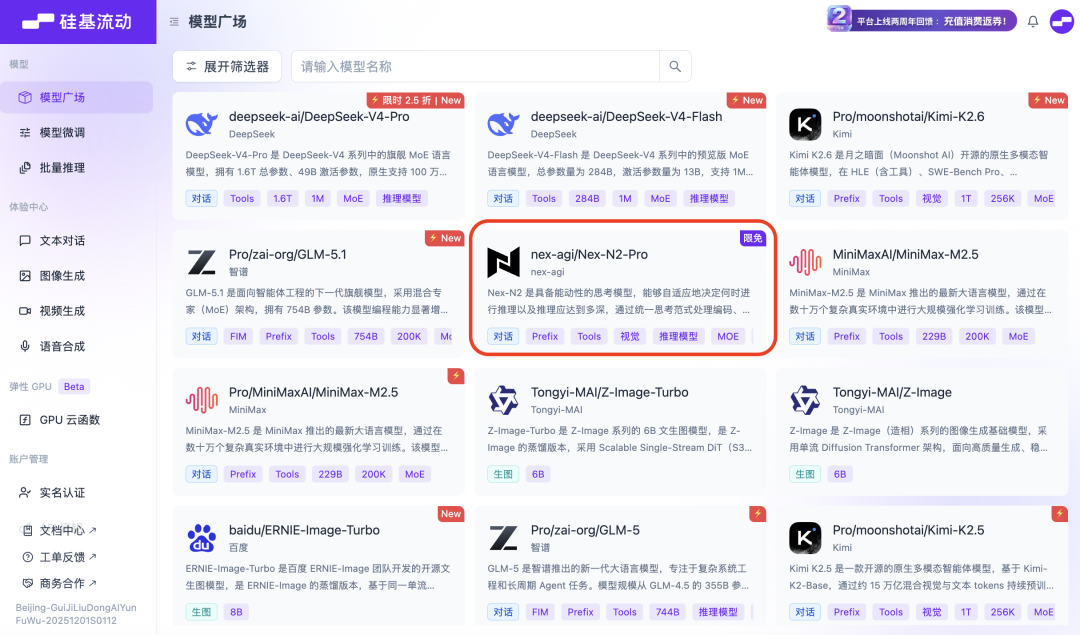This screenshot has width=1080, height=635.
Task: Click 754B tag on GLM-5.1 card
Action: pyautogui.click(x=365, y=336)
